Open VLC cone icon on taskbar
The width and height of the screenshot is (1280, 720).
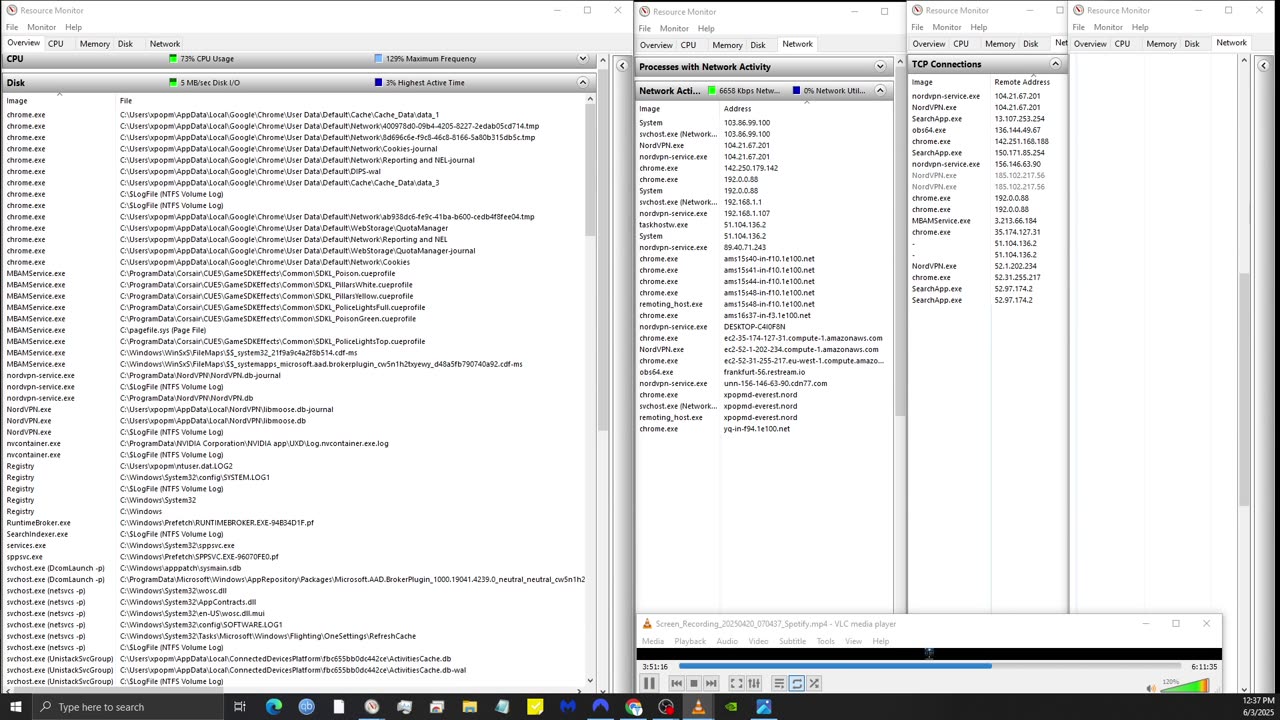click(698, 707)
